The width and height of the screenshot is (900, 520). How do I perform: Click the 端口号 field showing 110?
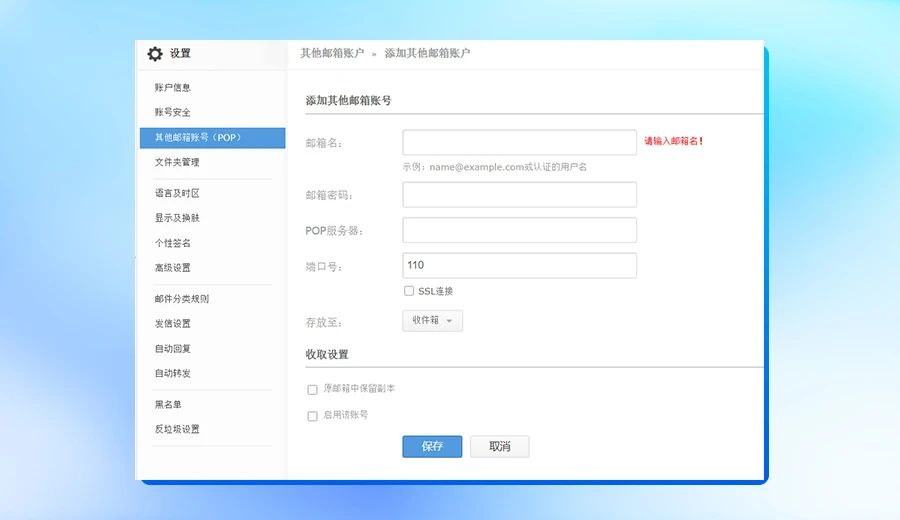pos(519,266)
